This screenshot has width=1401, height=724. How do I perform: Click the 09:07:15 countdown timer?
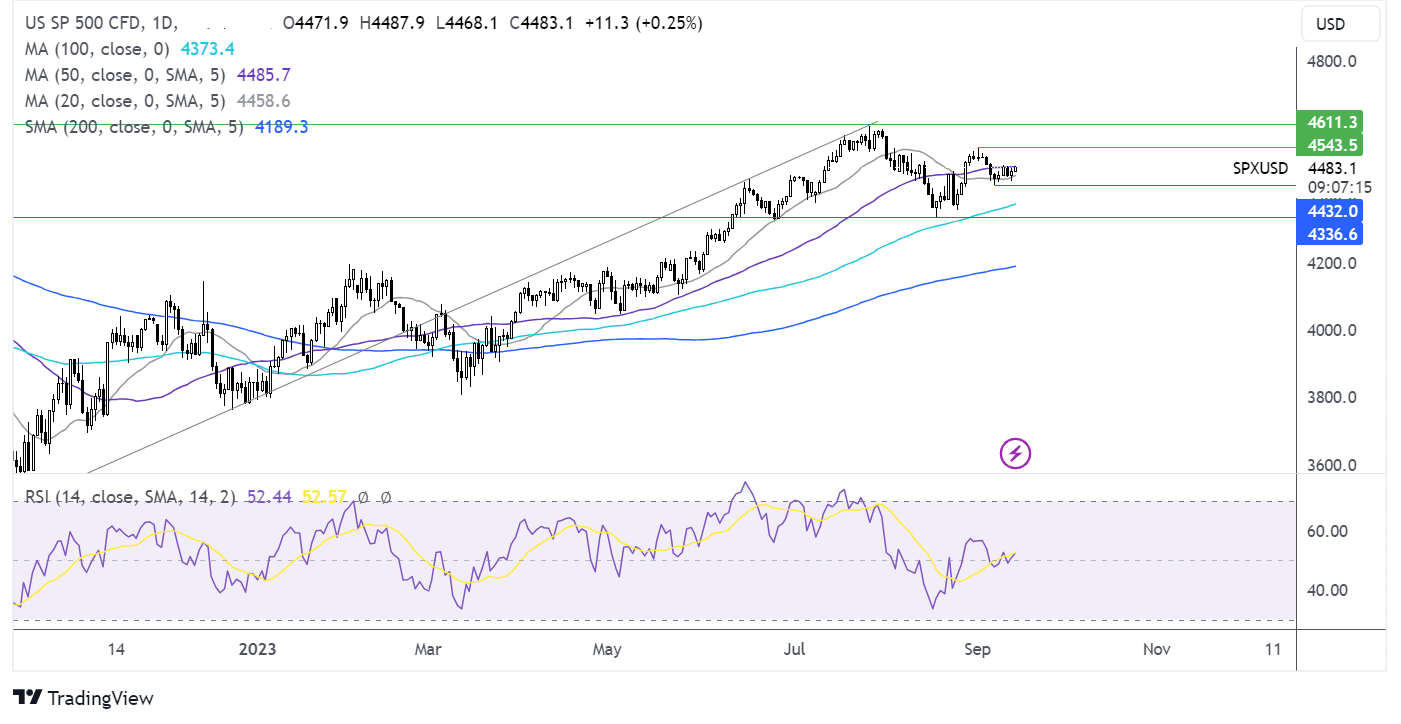(1339, 187)
